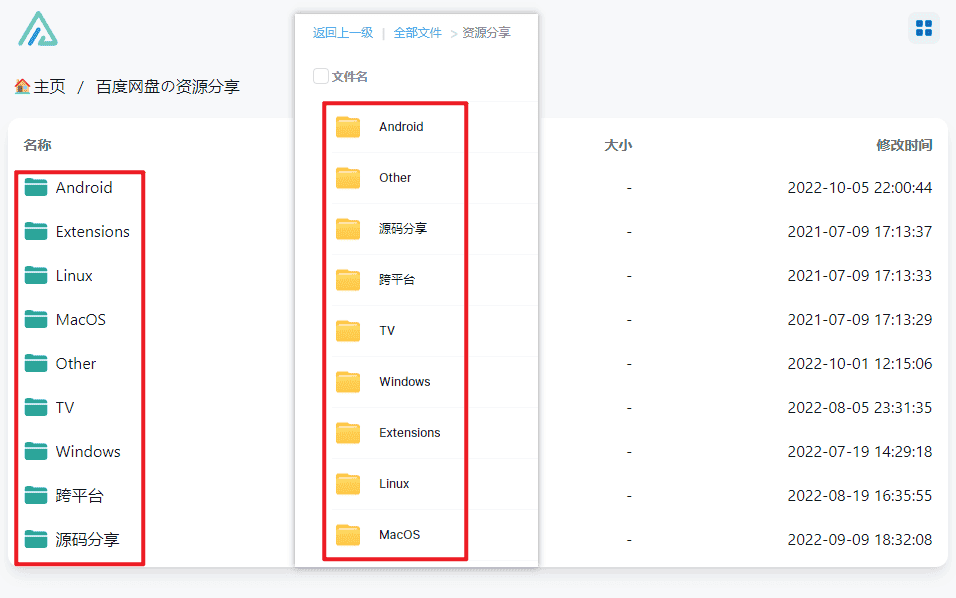
Task: Open Other label in Baidu panel
Action: tap(395, 178)
